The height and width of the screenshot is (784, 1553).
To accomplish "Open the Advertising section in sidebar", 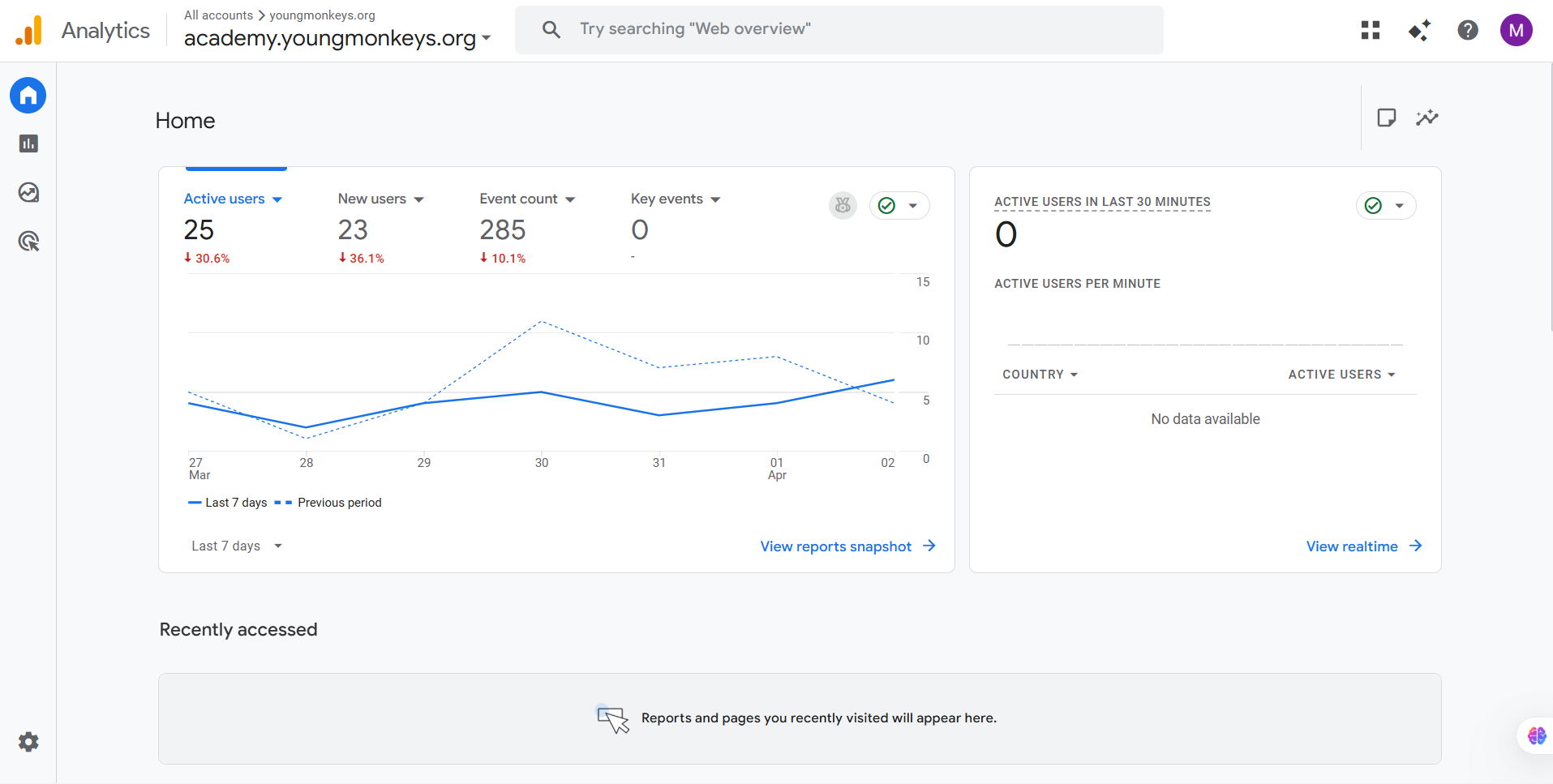I will point(28,241).
